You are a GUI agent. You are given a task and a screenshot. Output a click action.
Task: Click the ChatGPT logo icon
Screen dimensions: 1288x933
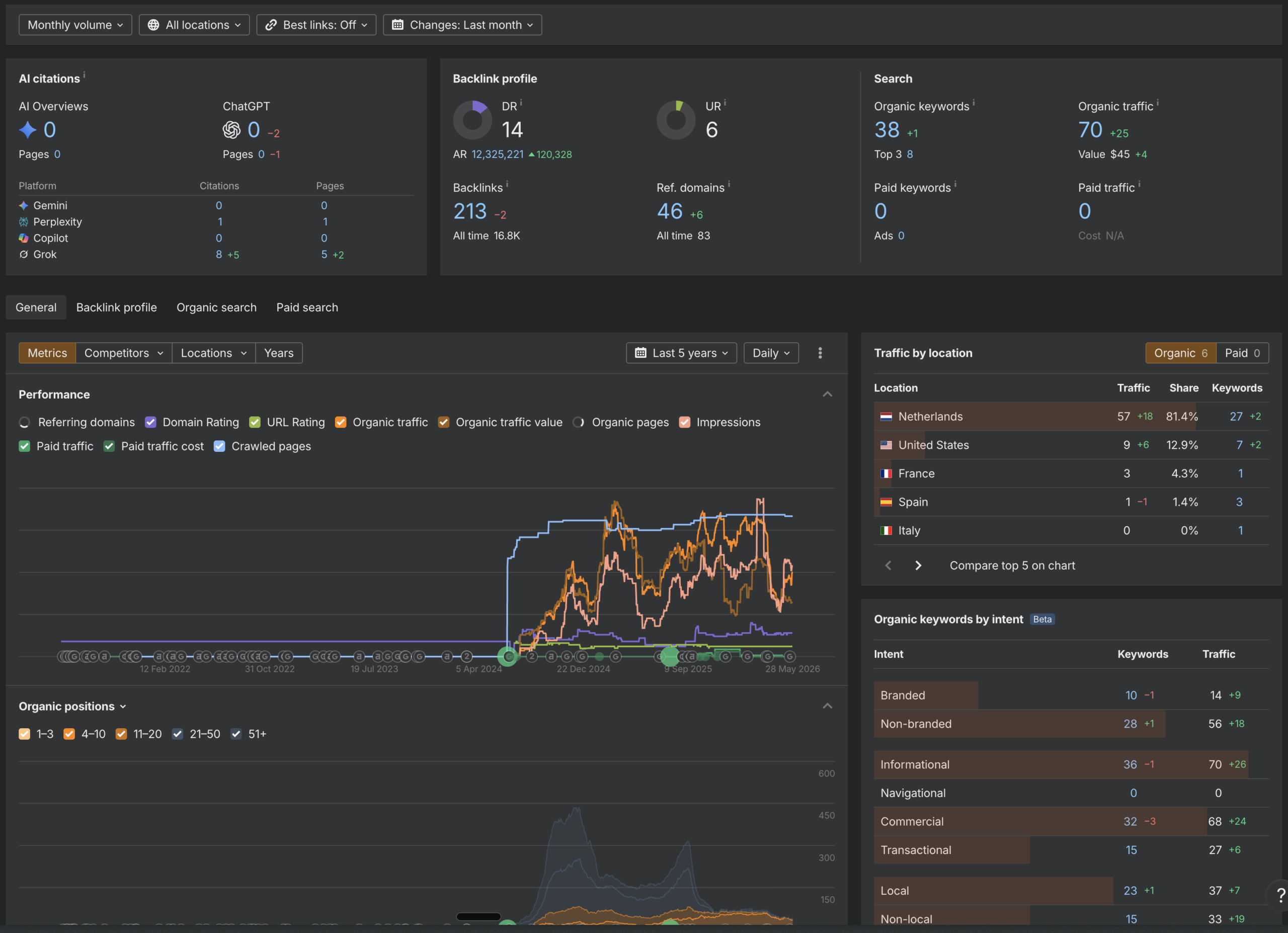point(231,130)
